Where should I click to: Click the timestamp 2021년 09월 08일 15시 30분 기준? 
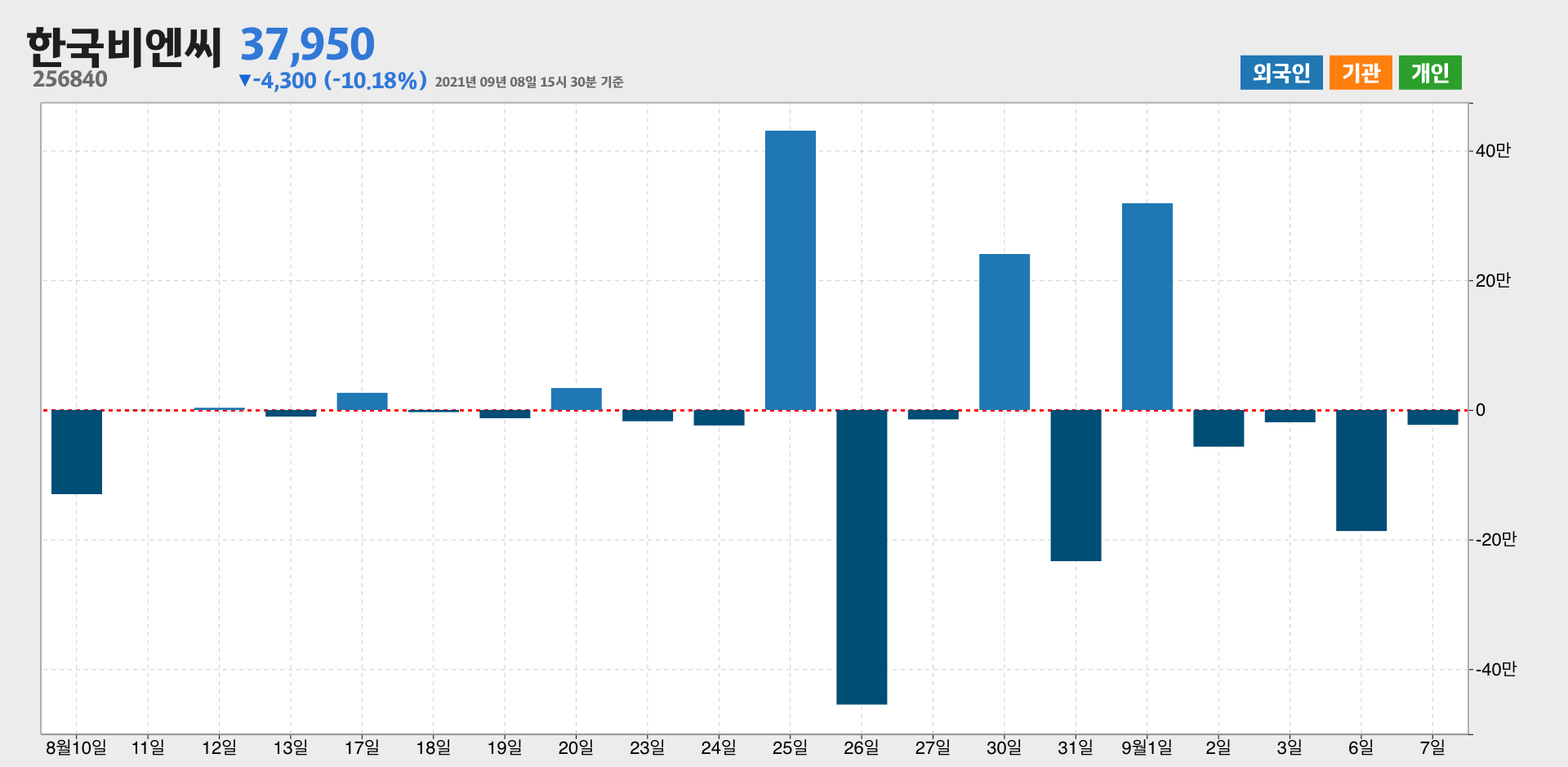(x=529, y=82)
